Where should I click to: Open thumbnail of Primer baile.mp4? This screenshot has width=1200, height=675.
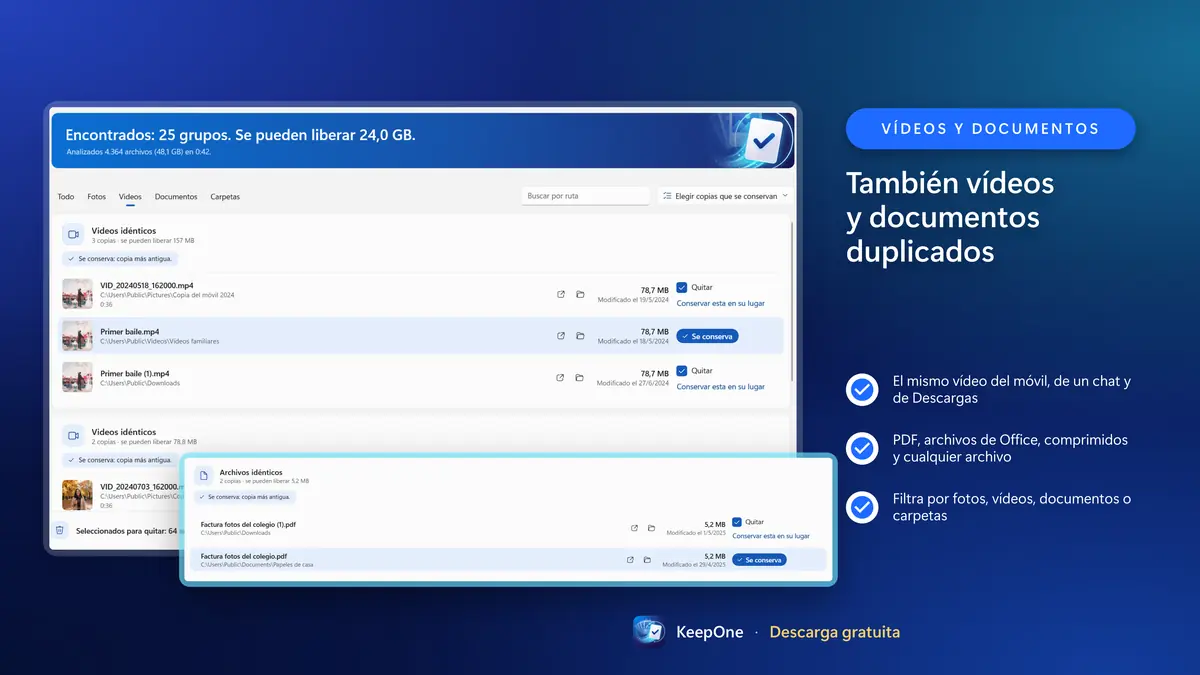coord(78,336)
